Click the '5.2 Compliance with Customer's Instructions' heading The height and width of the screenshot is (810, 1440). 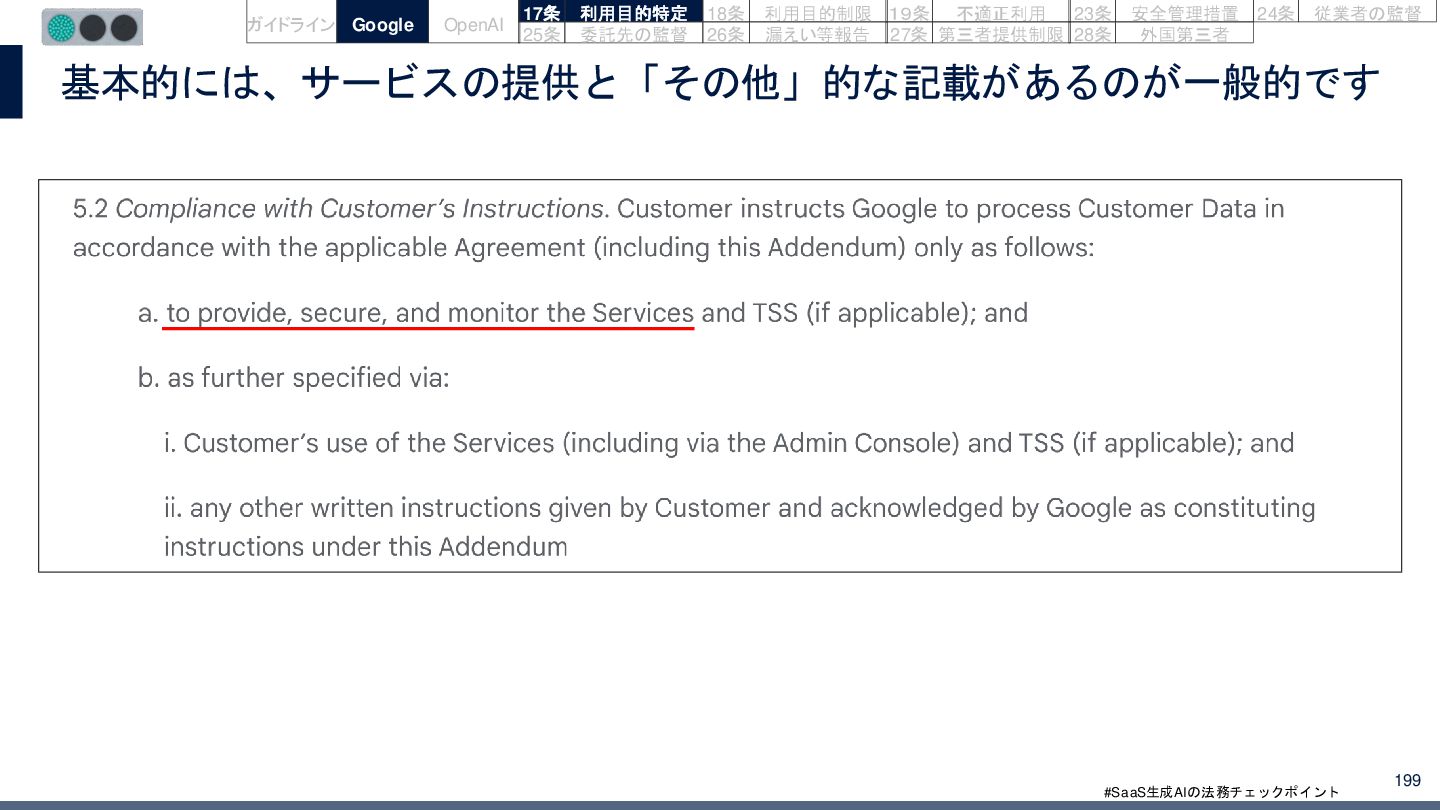tap(339, 209)
